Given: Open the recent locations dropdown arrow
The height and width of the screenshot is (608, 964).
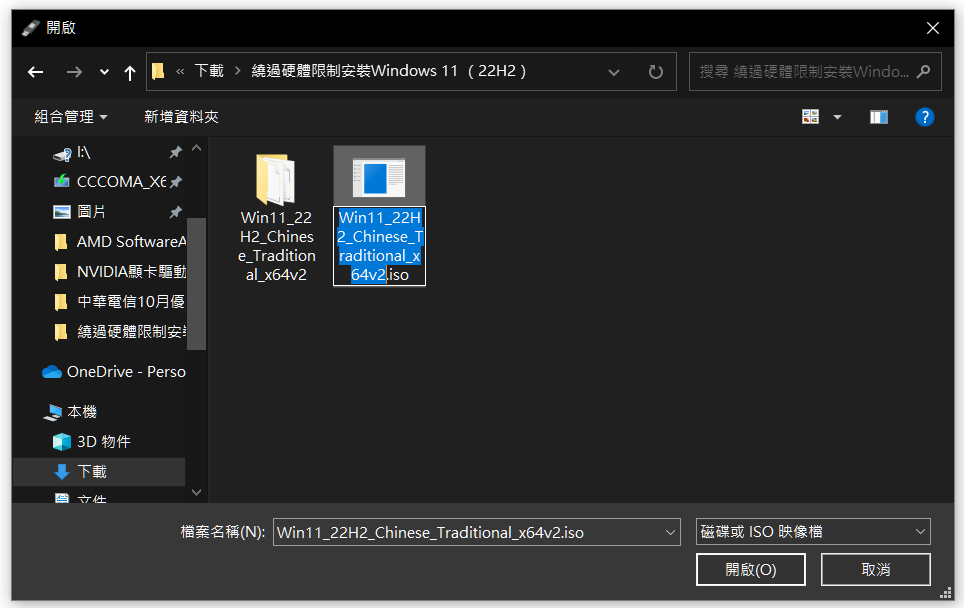Looking at the screenshot, I should click(x=104, y=72).
